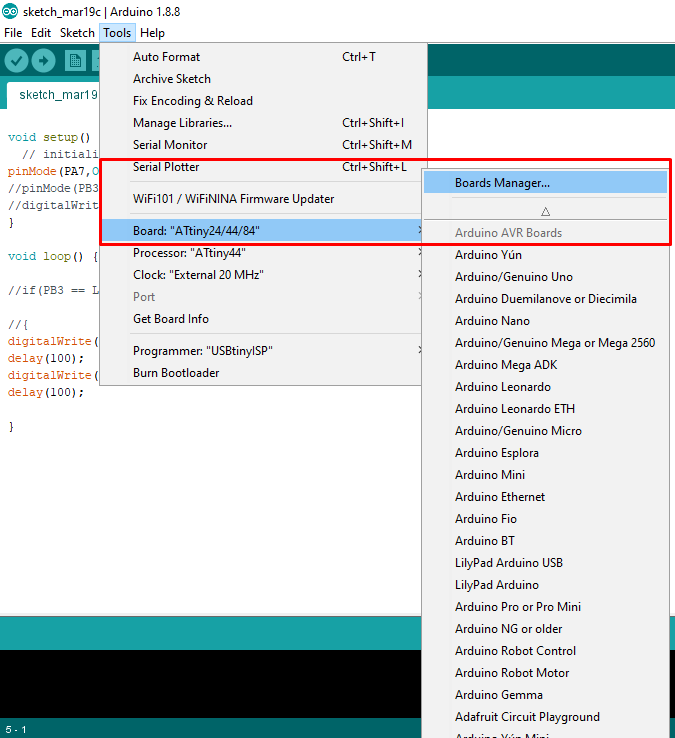Viewport: 675px width, 738px height.
Task: Select Arduino/Genuino Uno board
Action: (546, 277)
